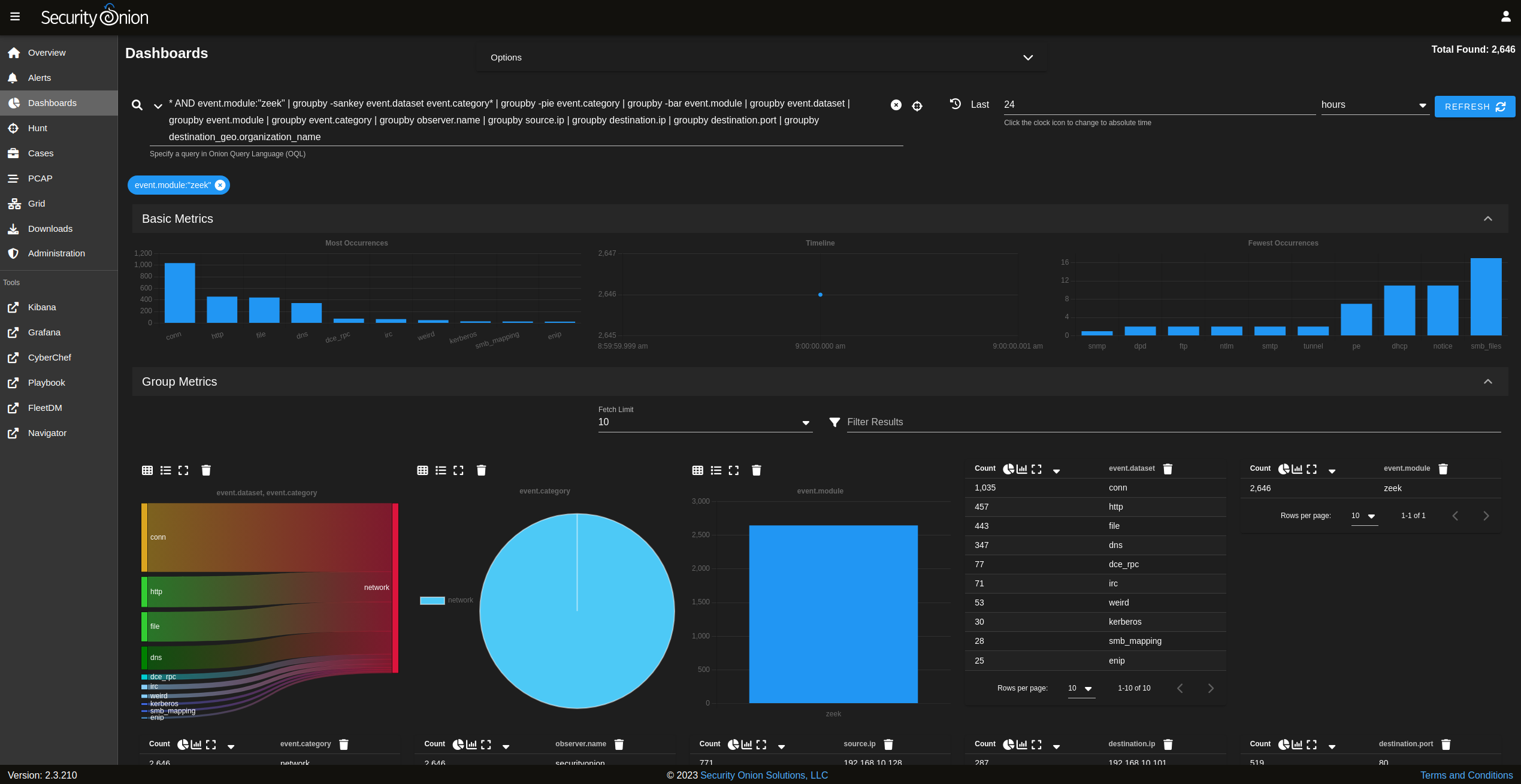1521x784 pixels.
Task: Click the hamburger menu icon top left
Action: 15,16
